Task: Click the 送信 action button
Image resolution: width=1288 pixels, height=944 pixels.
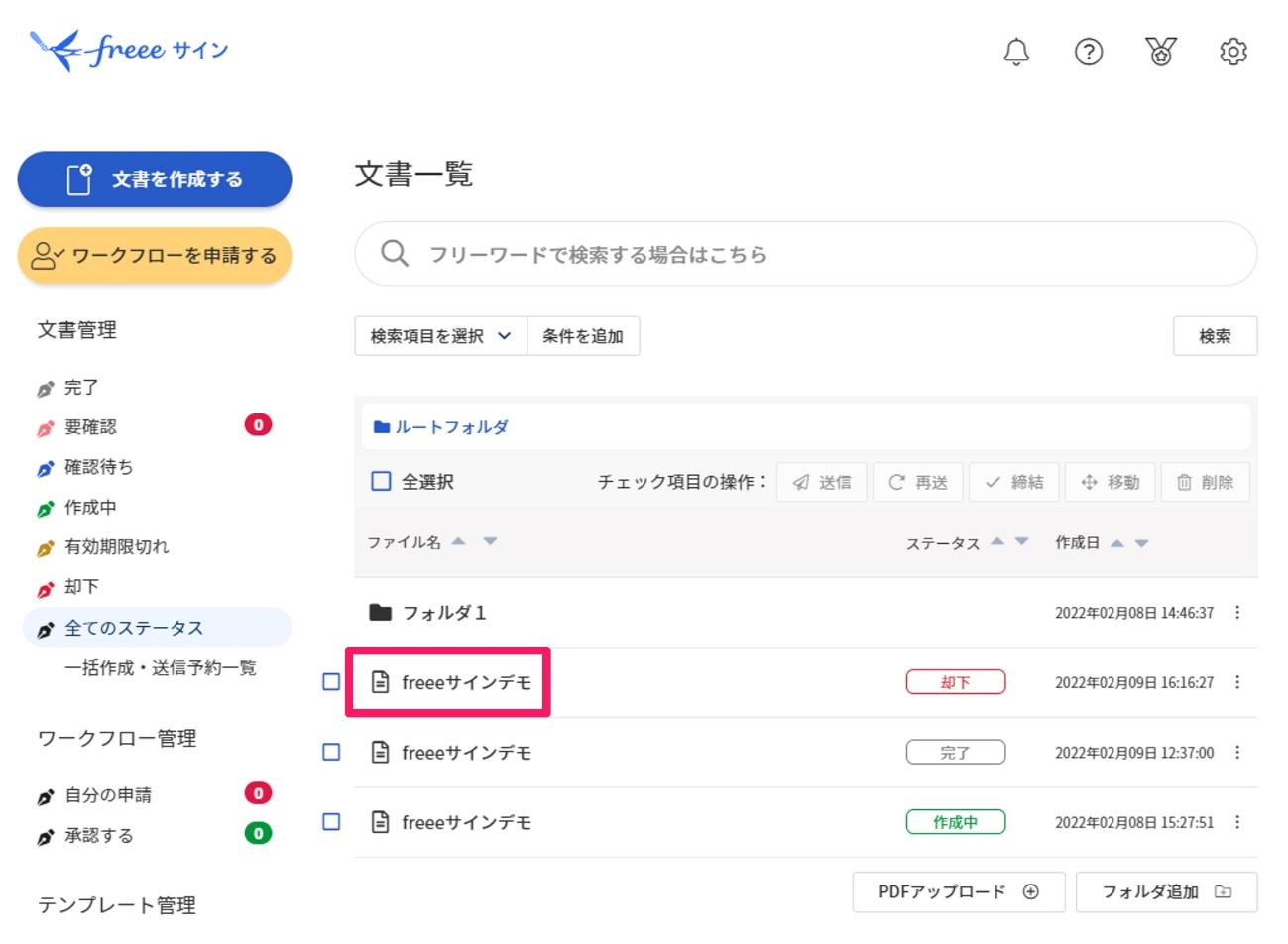Action: tap(821, 482)
